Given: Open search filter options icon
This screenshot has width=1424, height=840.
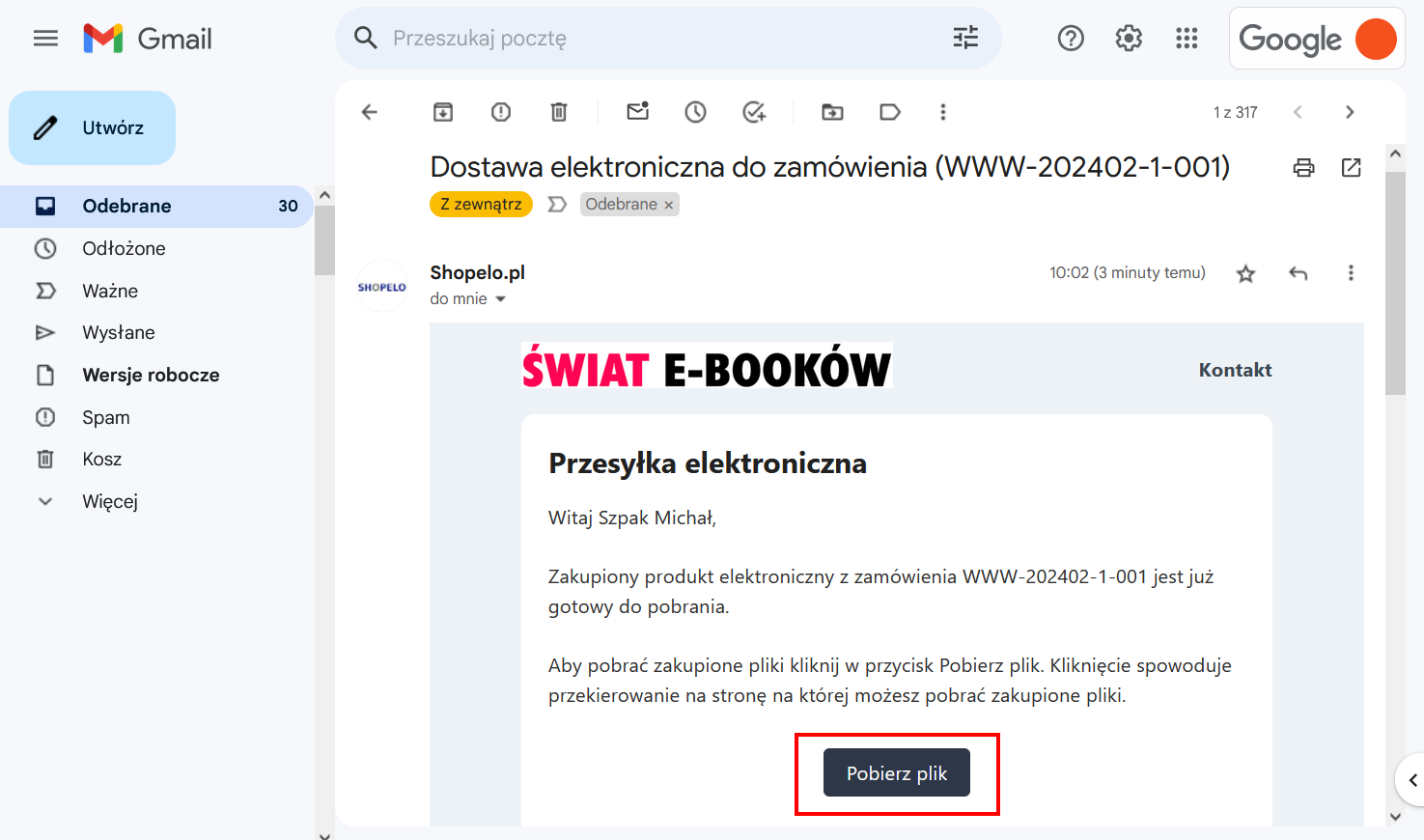Looking at the screenshot, I should (965, 39).
